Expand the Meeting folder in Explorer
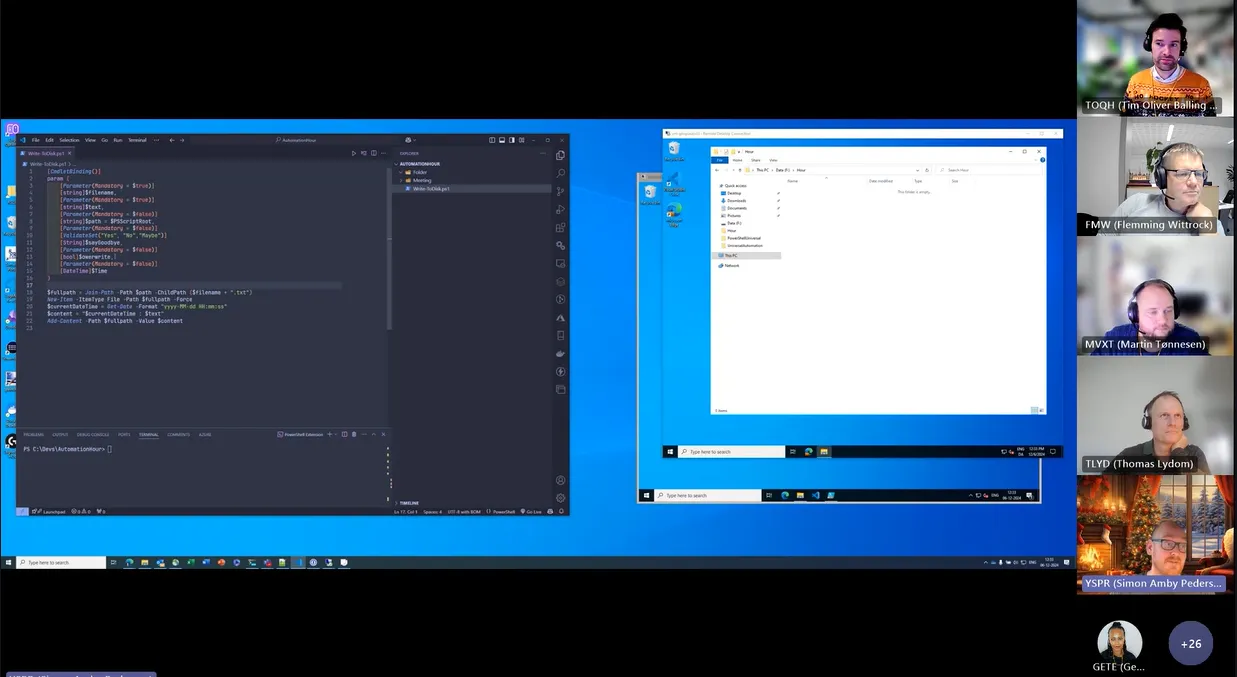This screenshot has height=677, width=1237. (421, 180)
